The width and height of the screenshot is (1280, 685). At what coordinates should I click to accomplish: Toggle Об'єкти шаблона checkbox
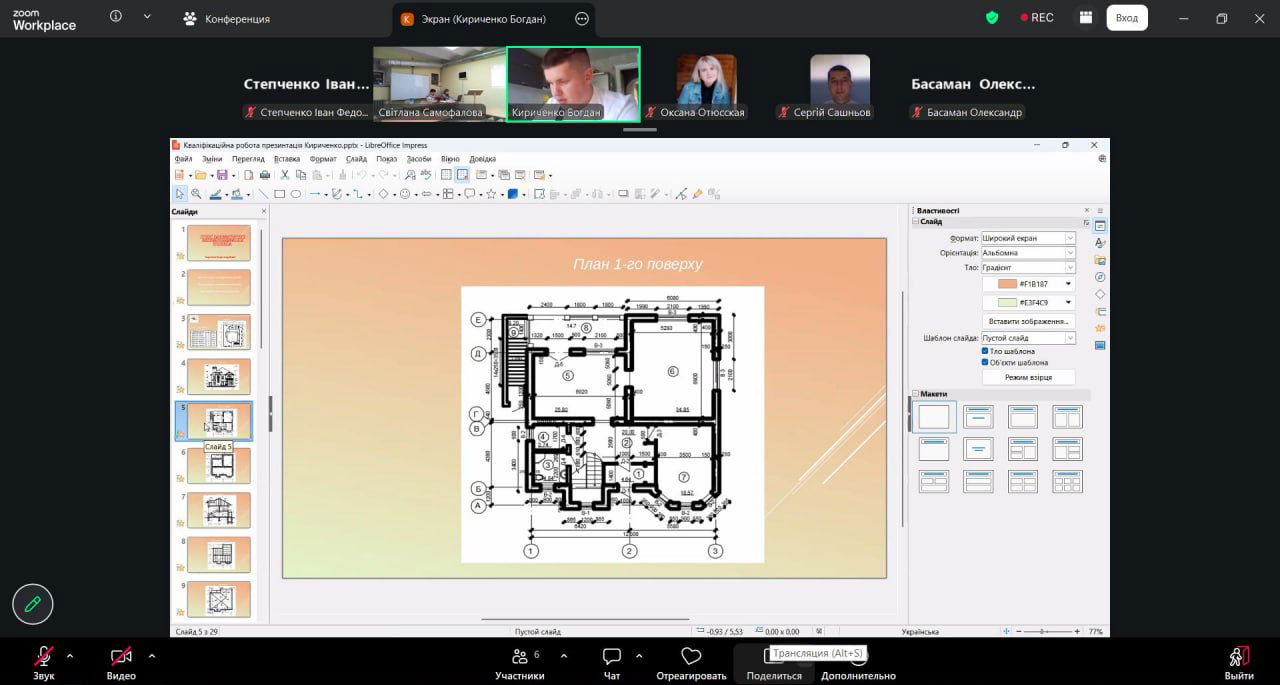(985, 362)
